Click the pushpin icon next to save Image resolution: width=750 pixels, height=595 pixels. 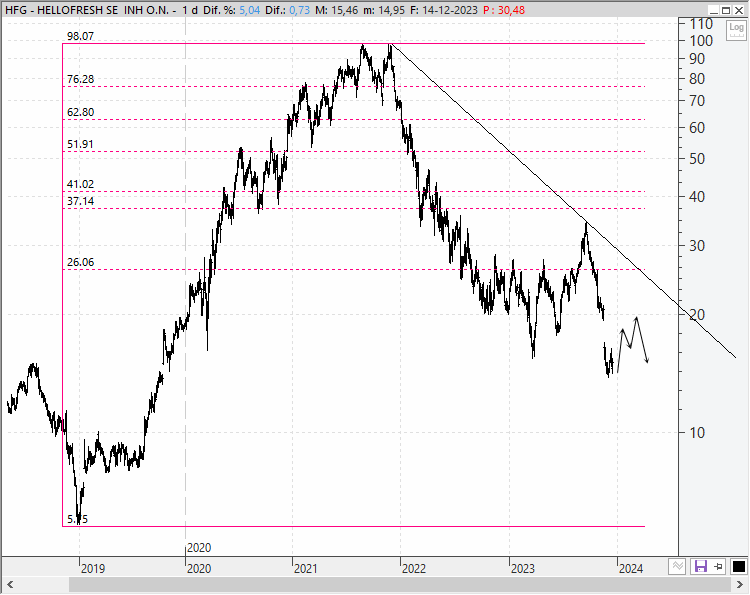tap(718, 567)
